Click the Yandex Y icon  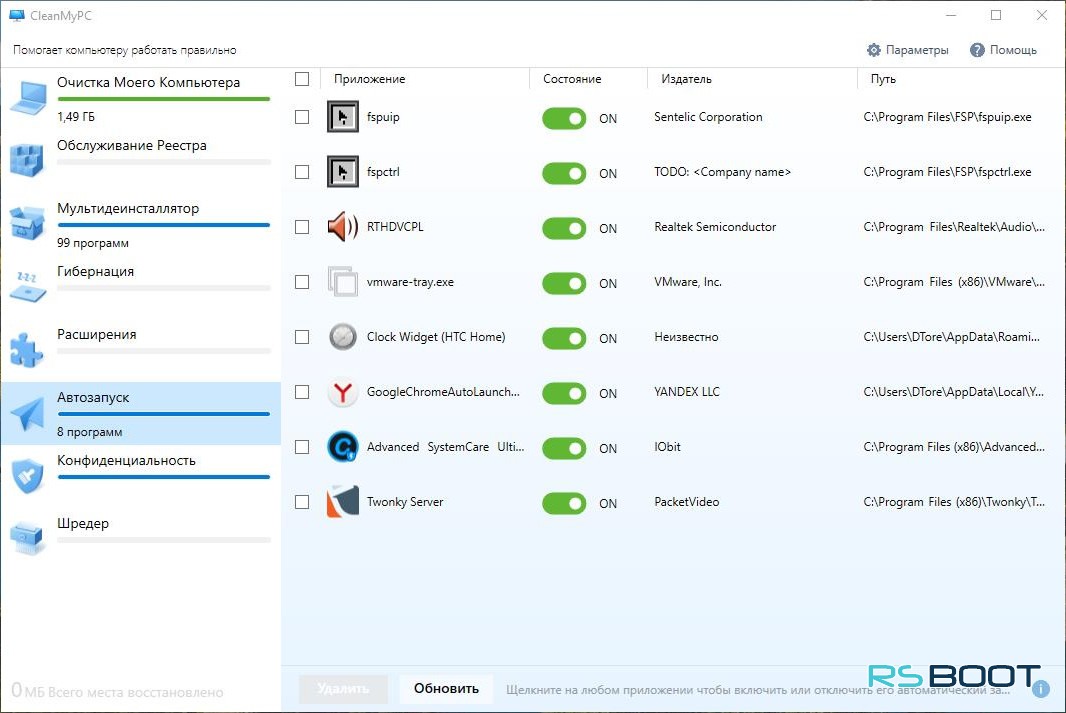[x=343, y=392]
